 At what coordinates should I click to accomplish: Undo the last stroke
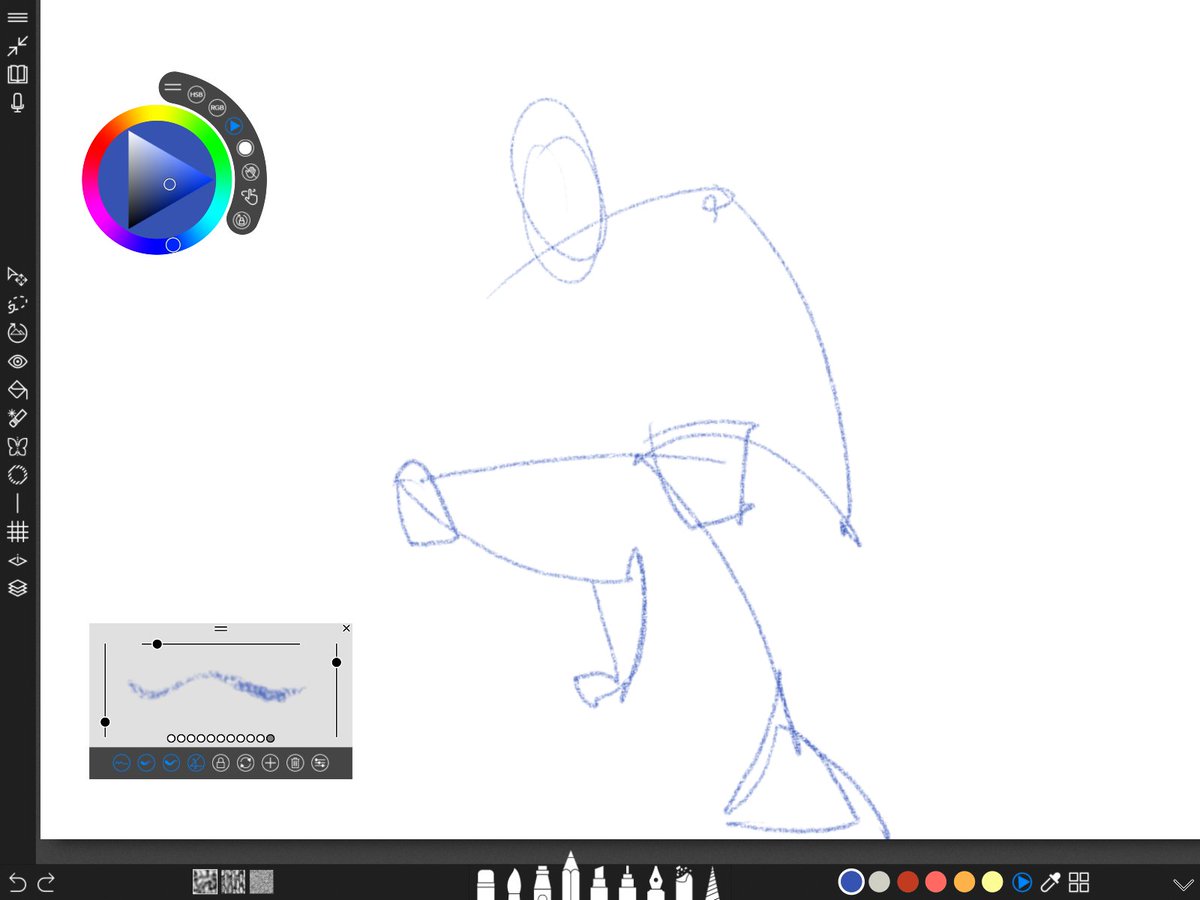(17, 882)
